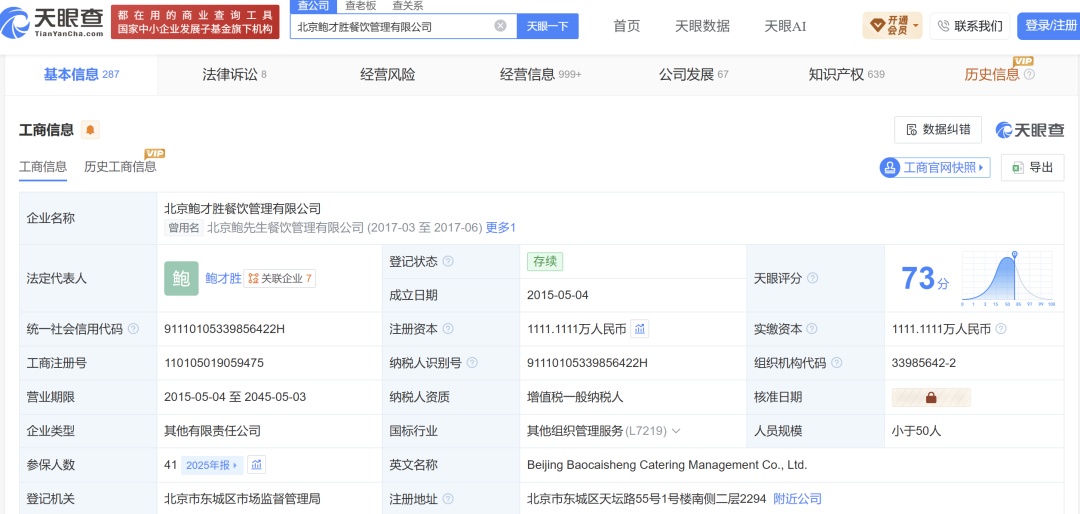This screenshot has height=514, width=1080.
Task: Click help icon next to 注册资本
Action: point(448,329)
